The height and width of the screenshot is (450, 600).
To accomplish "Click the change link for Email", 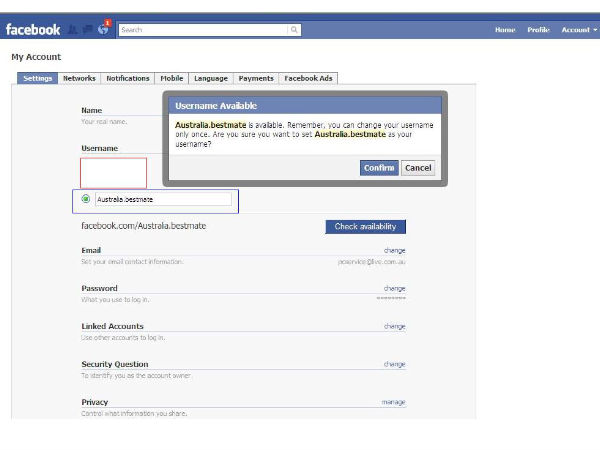I will 394,250.
